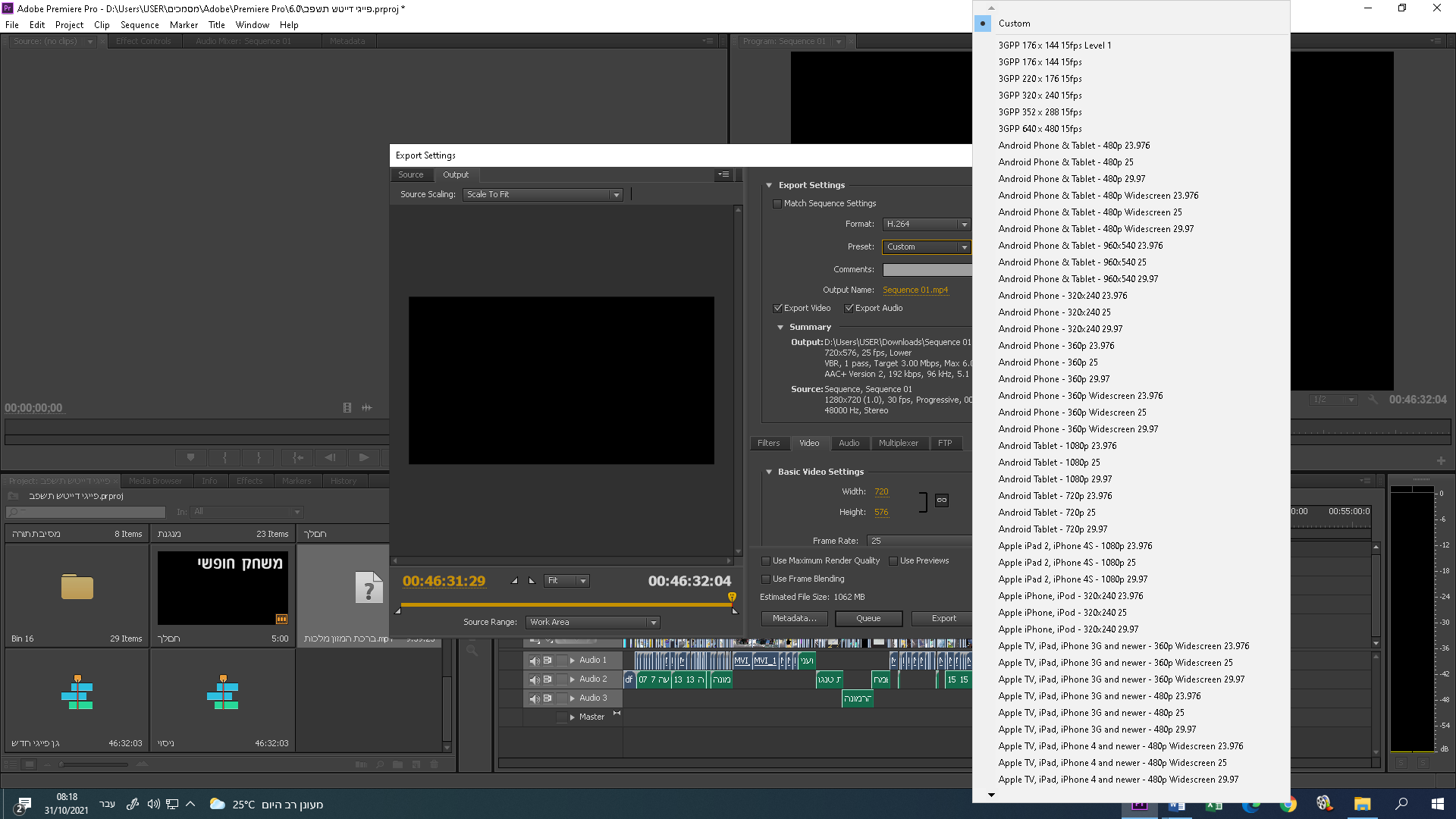Screen dimensions: 1456x819
Task: Open Export Settings panel flyout menu icon
Action: (723, 174)
